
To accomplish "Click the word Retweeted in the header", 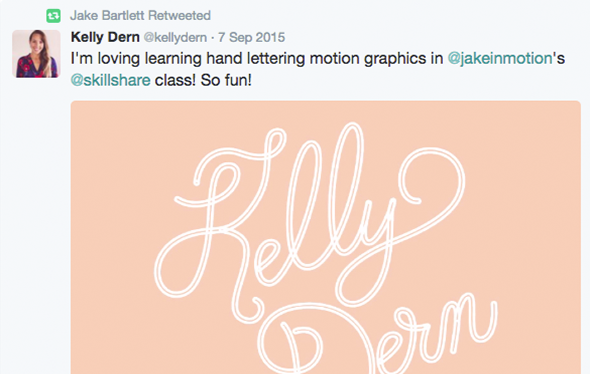I will coord(179,16).
